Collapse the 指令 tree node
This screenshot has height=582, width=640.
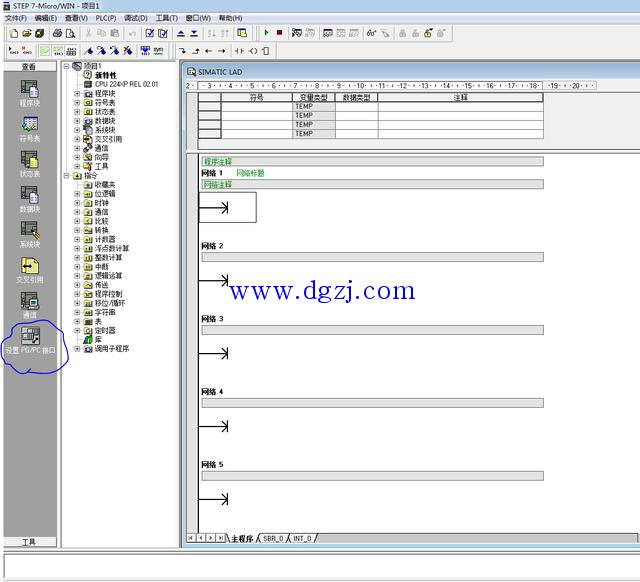pyautogui.click(x=67, y=175)
